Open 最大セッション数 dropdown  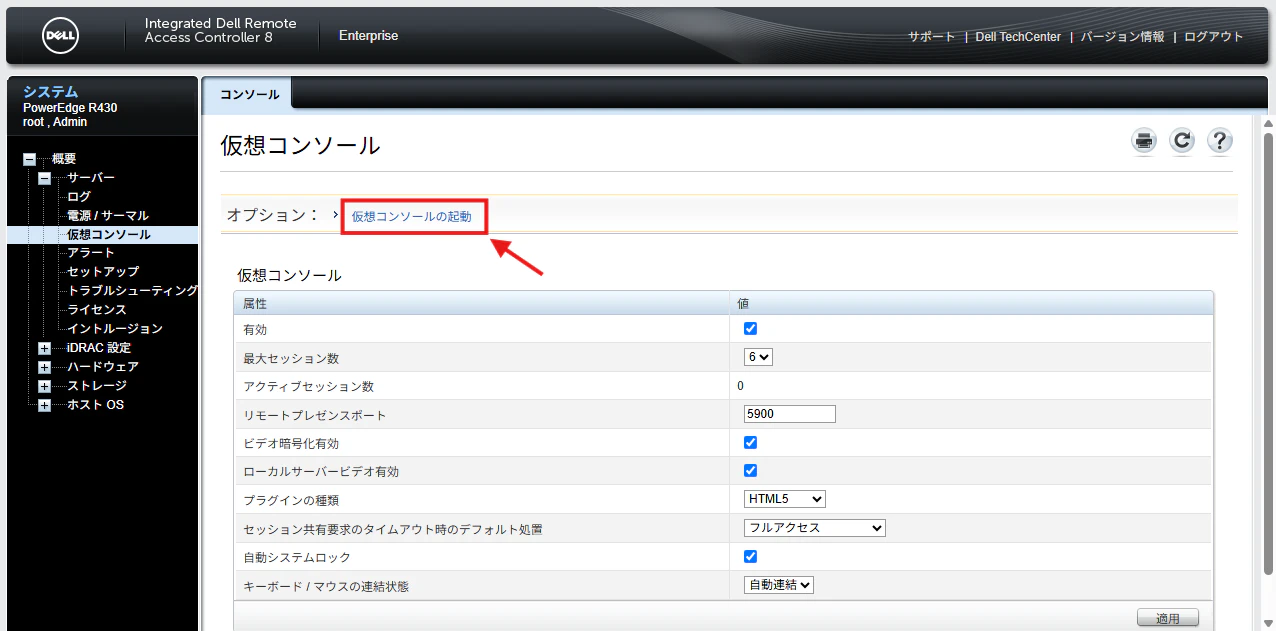pos(758,357)
